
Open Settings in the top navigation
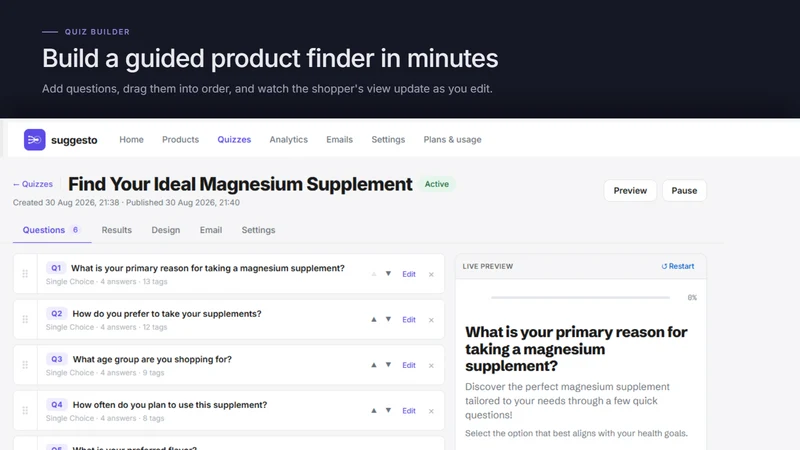388,139
